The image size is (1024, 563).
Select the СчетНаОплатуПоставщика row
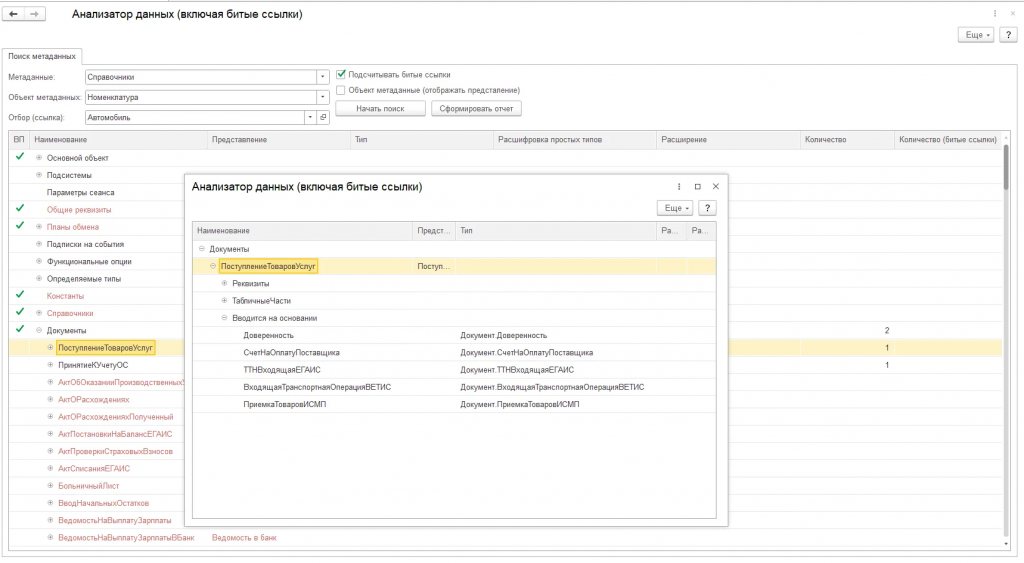(x=454, y=353)
